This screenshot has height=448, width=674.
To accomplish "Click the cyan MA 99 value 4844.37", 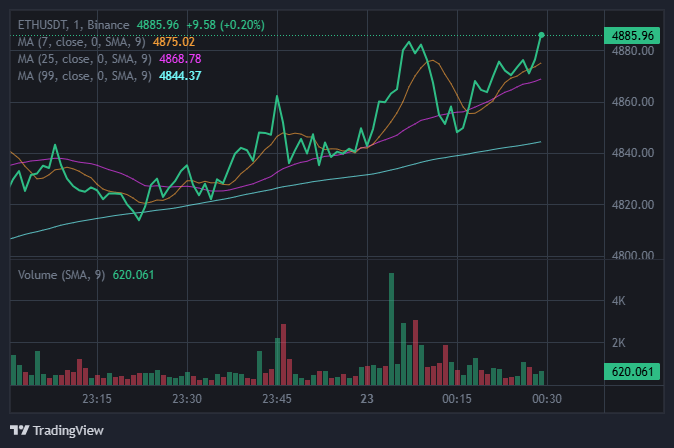I will [181, 76].
